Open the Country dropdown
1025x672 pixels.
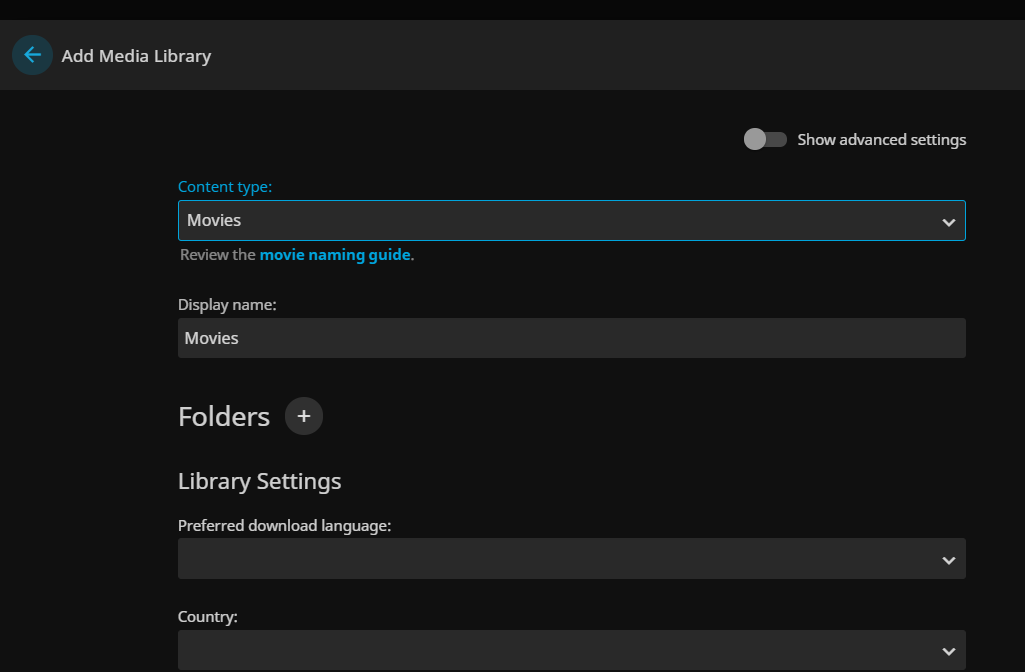[x=571, y=650]
